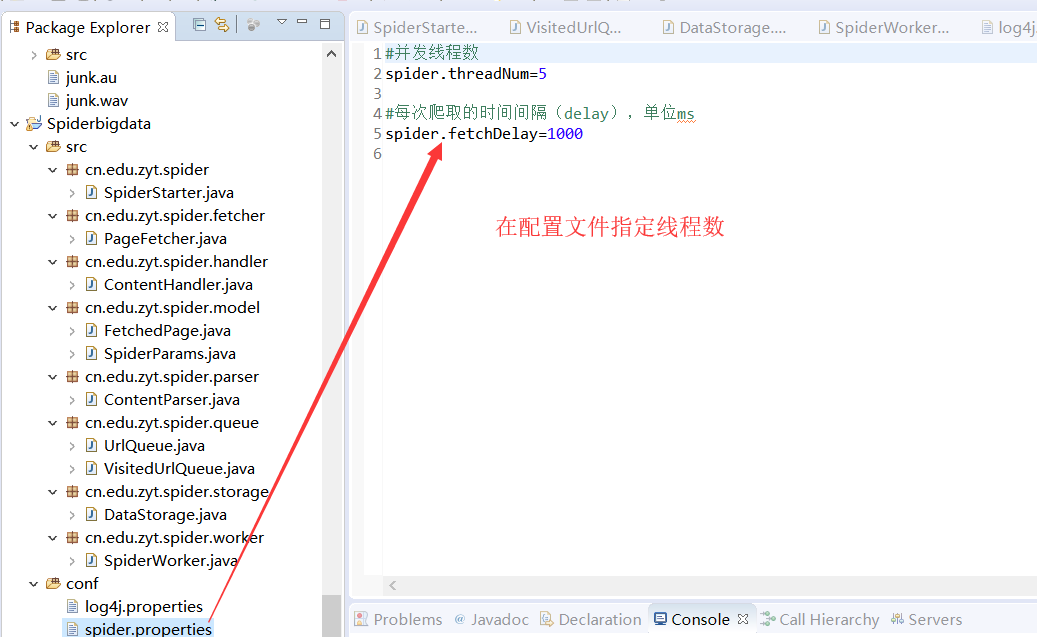Switch to SpiderWorker editor tab
Screen dimensions: 1037x637
884,27
